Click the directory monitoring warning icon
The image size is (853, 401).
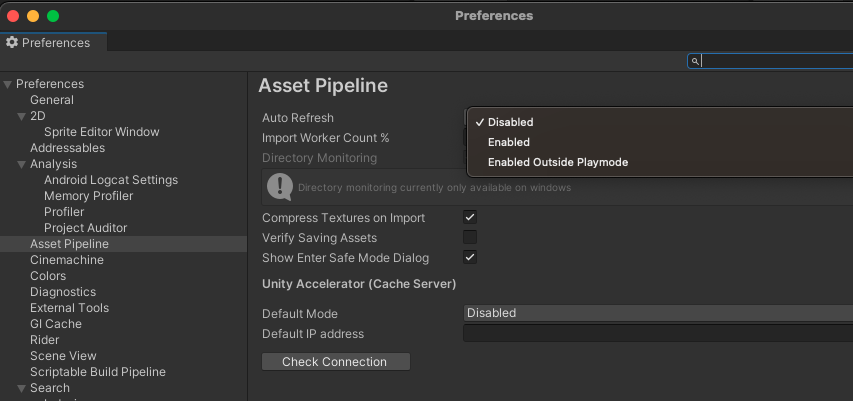(x=280, y=186)
